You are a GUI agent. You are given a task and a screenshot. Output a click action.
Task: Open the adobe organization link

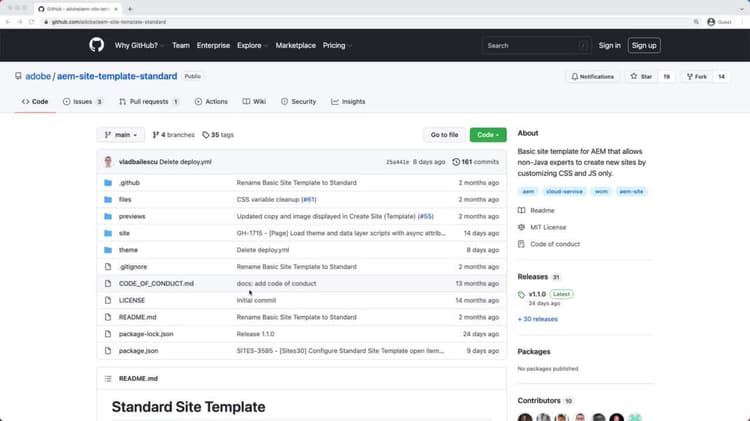point(38,76)
